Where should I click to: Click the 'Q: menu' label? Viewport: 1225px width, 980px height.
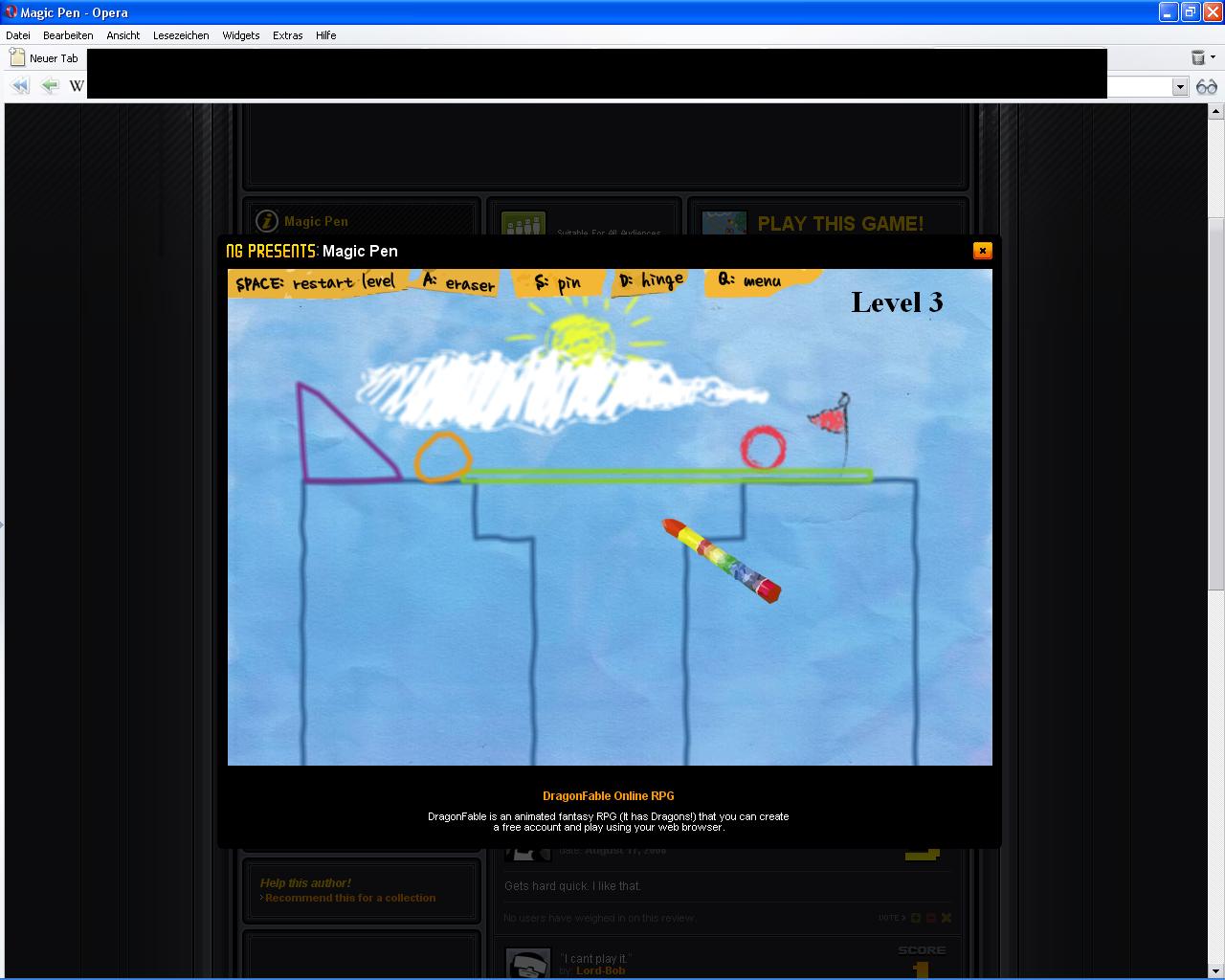coord(749,281)
